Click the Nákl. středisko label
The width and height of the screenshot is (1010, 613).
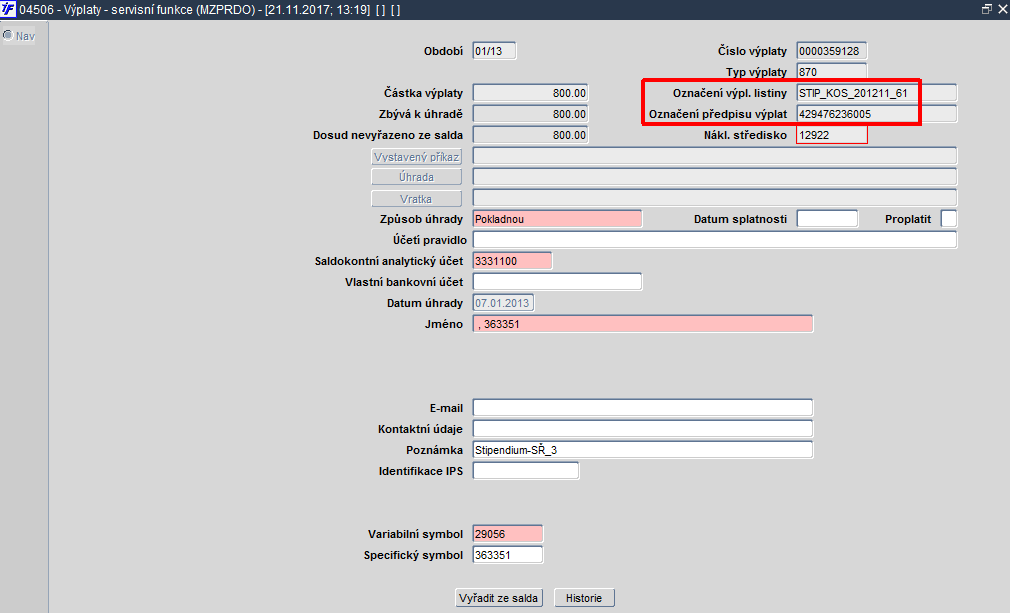pyautogui.click(x=745, y=135)
